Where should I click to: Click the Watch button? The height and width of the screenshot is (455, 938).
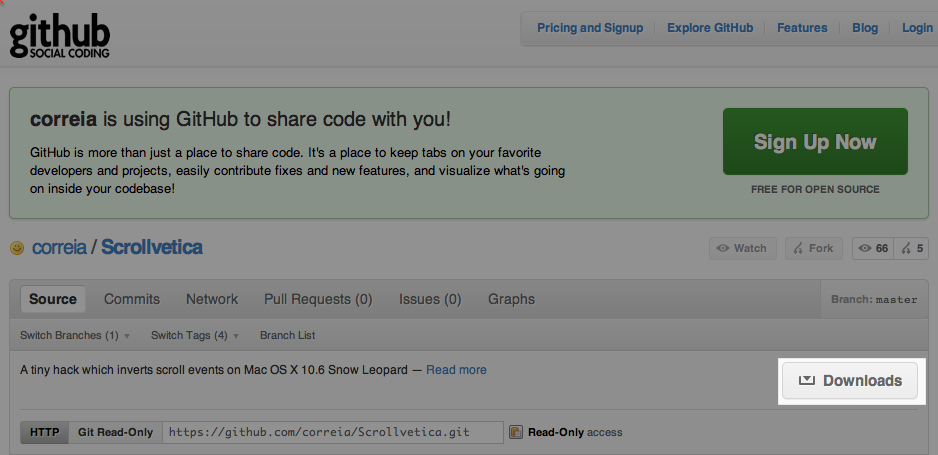742,249
